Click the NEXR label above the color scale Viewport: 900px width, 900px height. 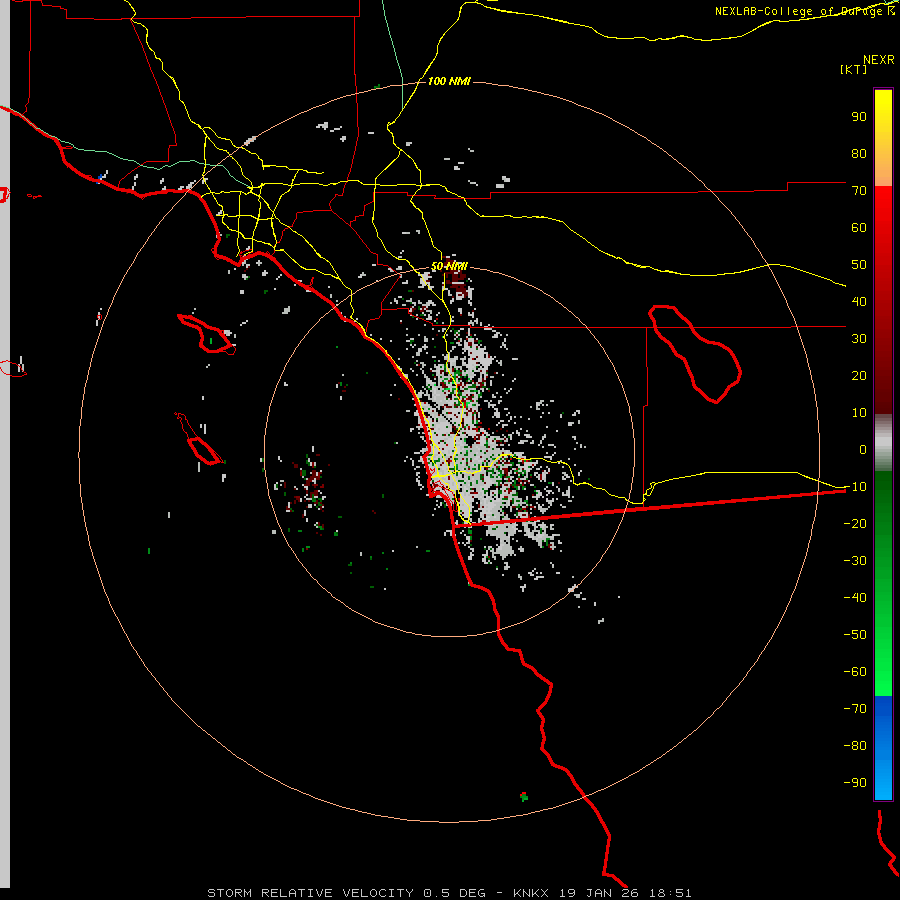pos(879,60)
